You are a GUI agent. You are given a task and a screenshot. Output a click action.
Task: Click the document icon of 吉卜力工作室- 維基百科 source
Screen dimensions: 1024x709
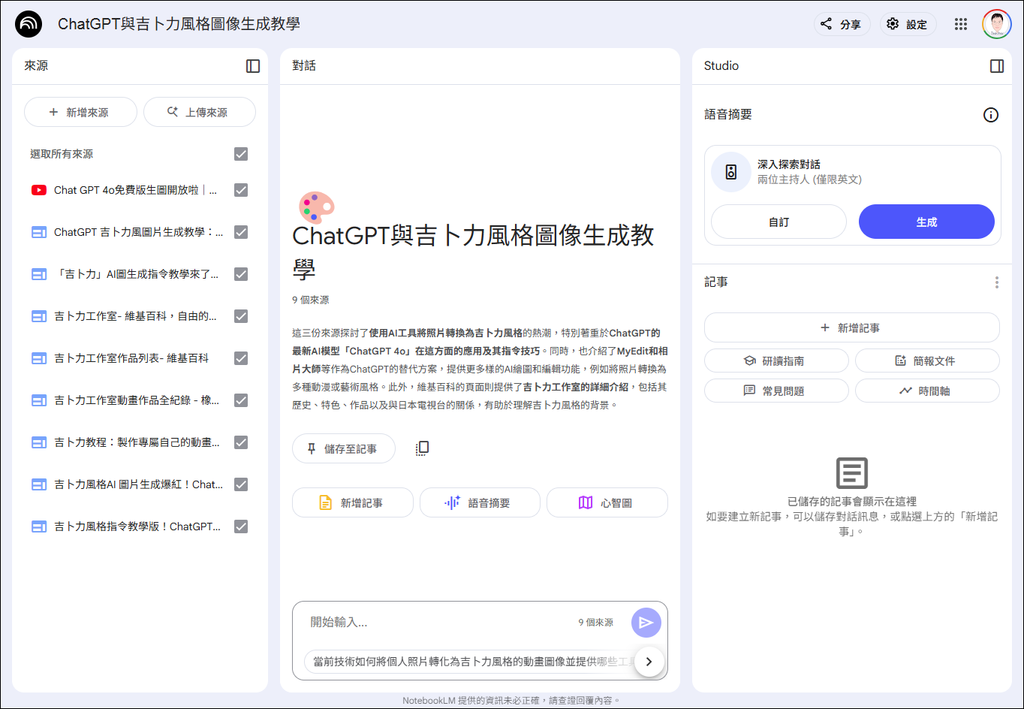[x=39, y=316]
